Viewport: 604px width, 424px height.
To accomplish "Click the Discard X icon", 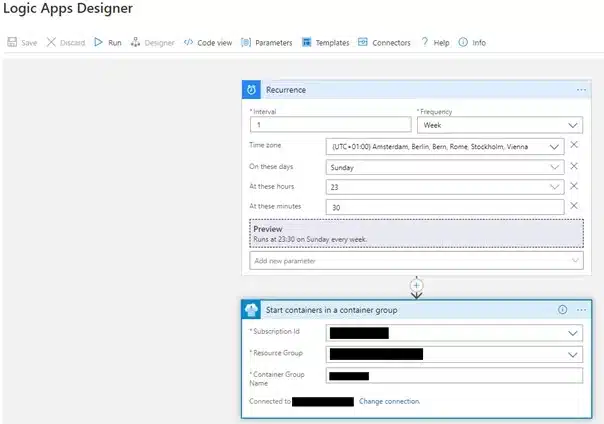I will tap(51, 42).
